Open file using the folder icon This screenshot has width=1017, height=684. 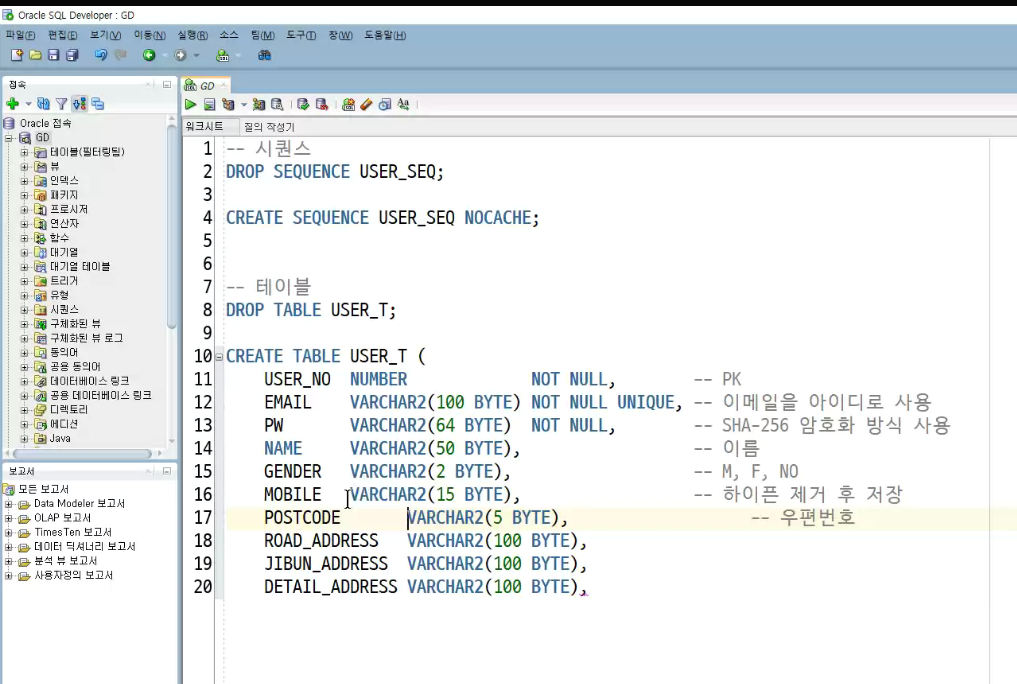(36, 55)
